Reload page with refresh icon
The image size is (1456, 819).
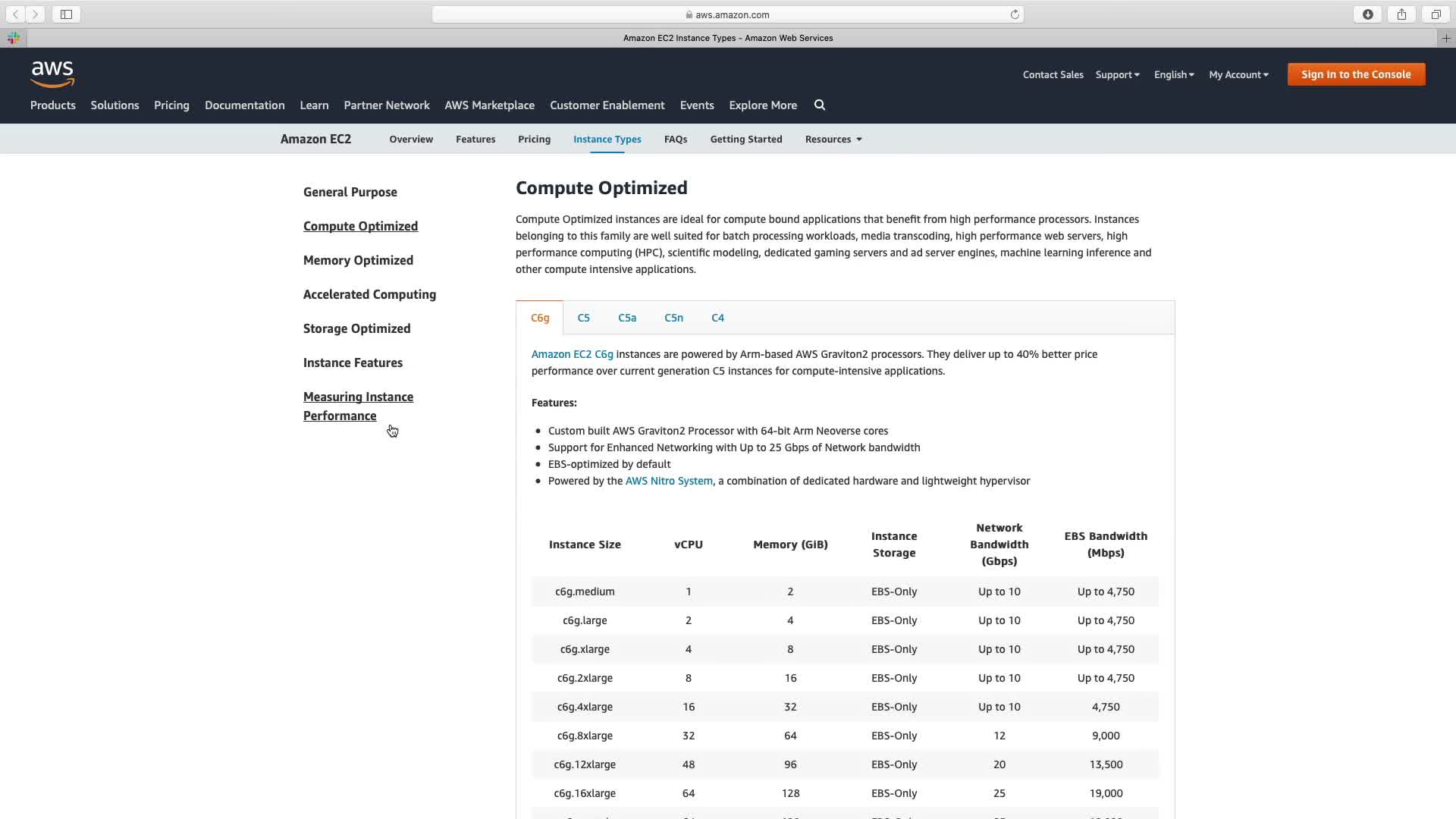1015,14
